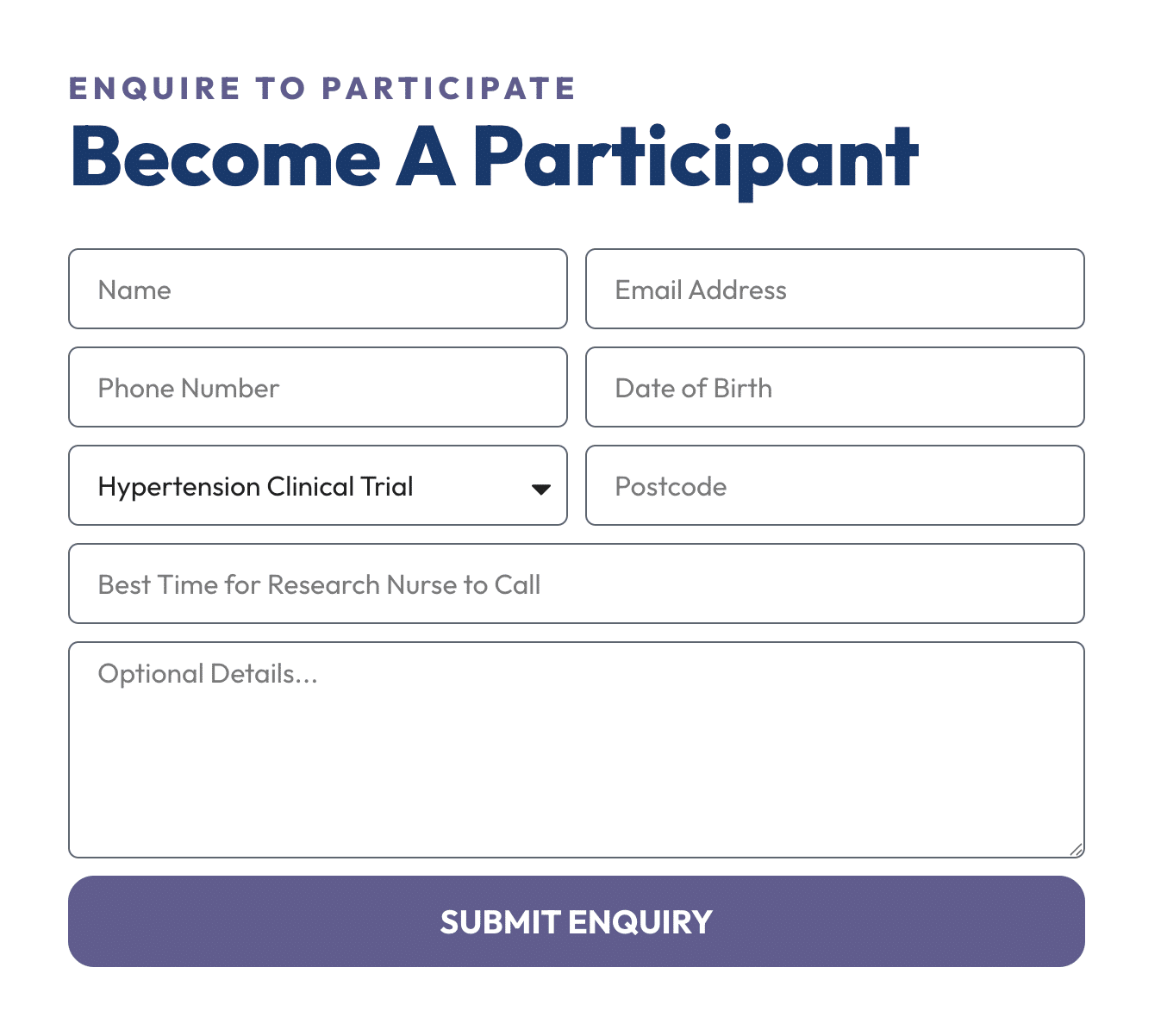Click the "Date of Birth" placeholder text
The image size is (1167, 1036).
(x=693, y=388)
